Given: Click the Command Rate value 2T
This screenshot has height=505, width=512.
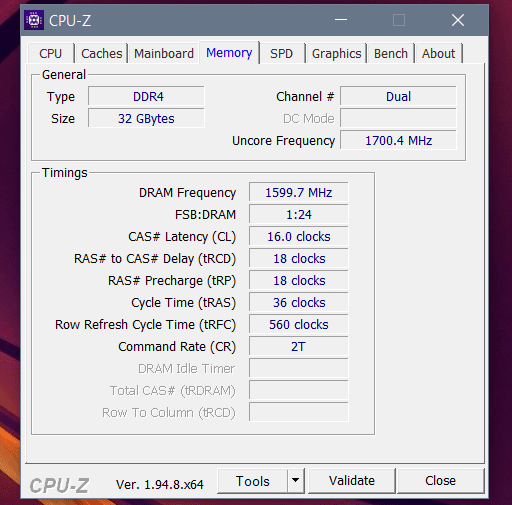Looking at the screenshot, I should 299,347.
